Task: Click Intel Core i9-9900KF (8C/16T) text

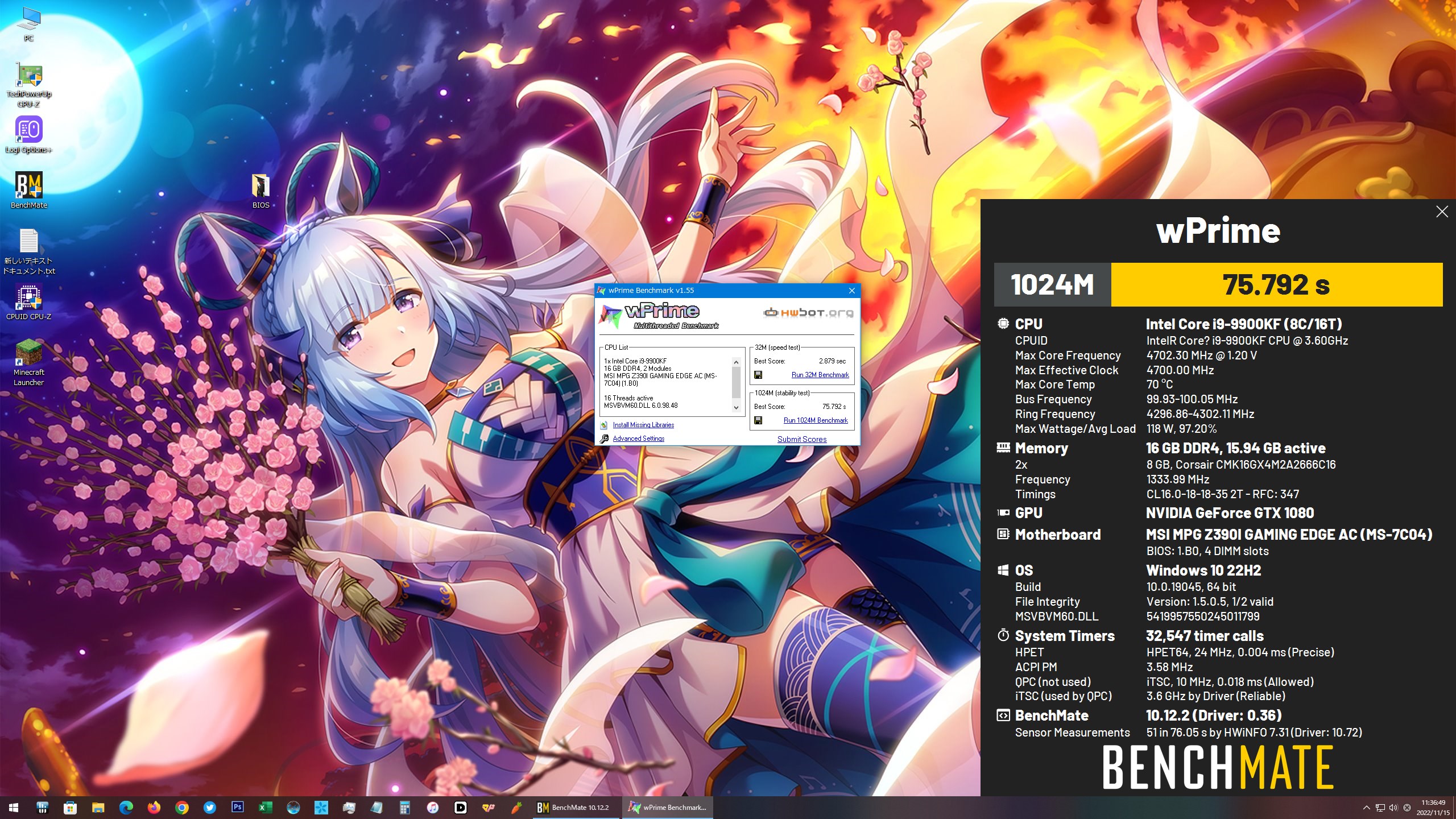Action: pos(1244,324)
